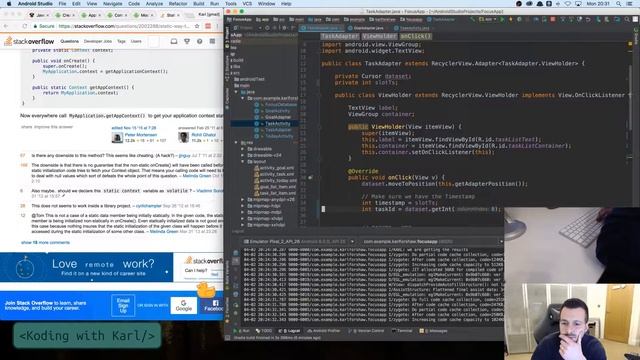
Task: Open the Apple menu
Action: click(x=9, y=4)
